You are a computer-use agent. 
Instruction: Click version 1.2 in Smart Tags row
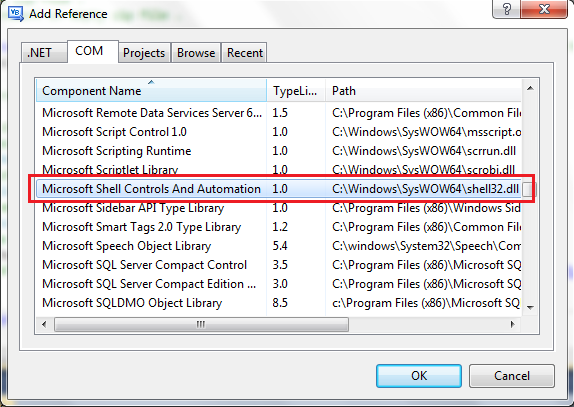280,227
